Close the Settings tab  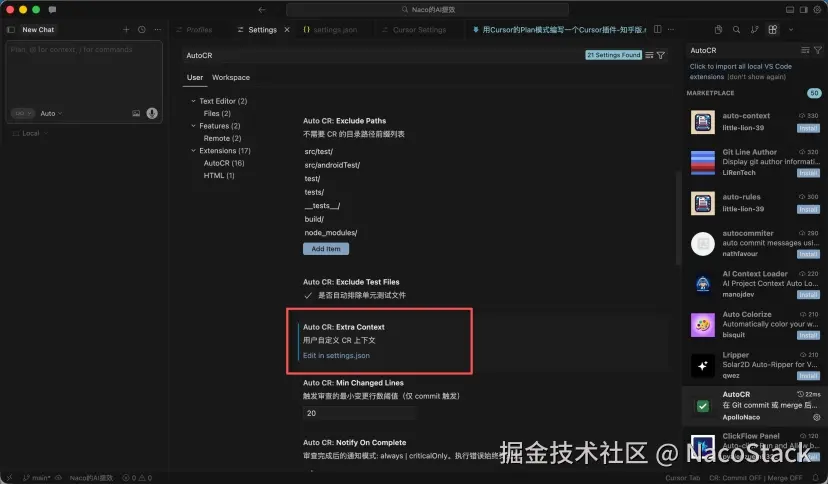tap(287, 30)
